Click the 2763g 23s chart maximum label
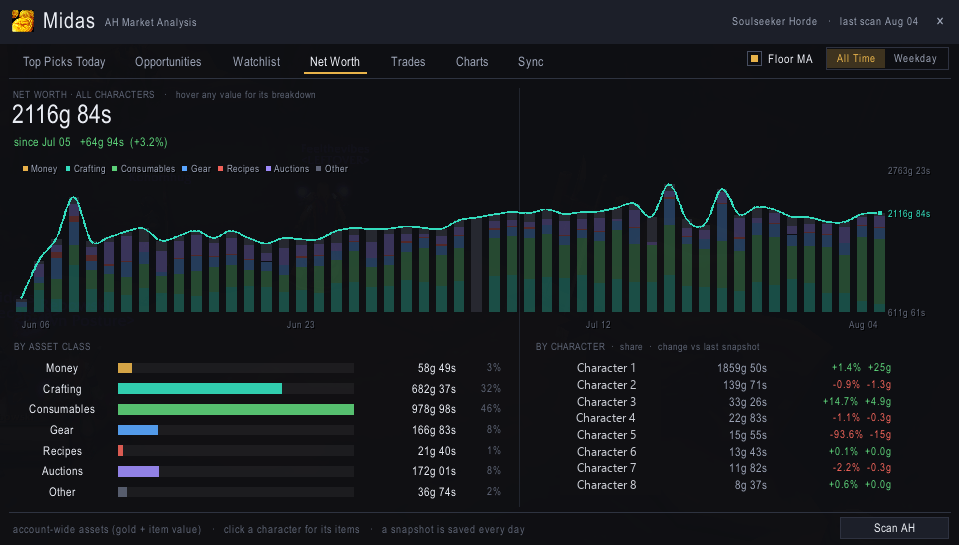Image resolution: width=959 pixels, height=545 pixels. point(909,171)
